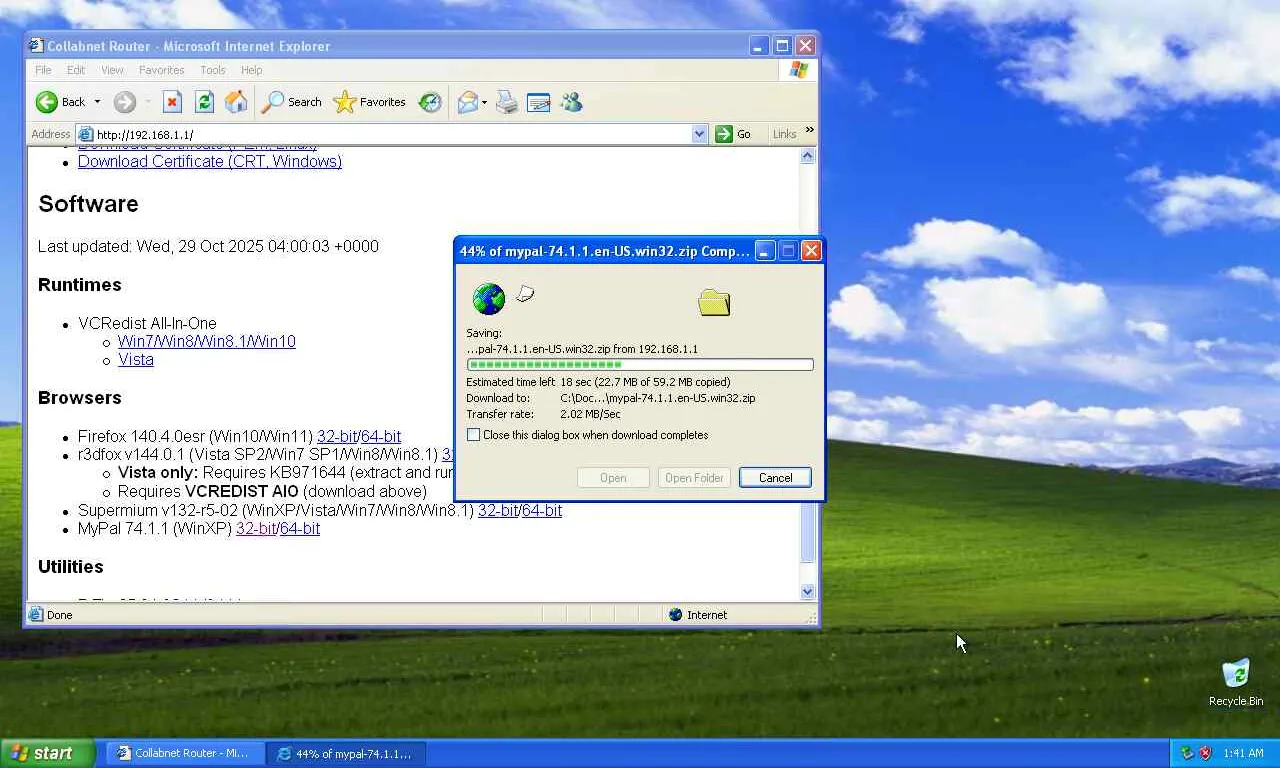
Task: Click the download destination path text
Action: (x=658, y=398)
